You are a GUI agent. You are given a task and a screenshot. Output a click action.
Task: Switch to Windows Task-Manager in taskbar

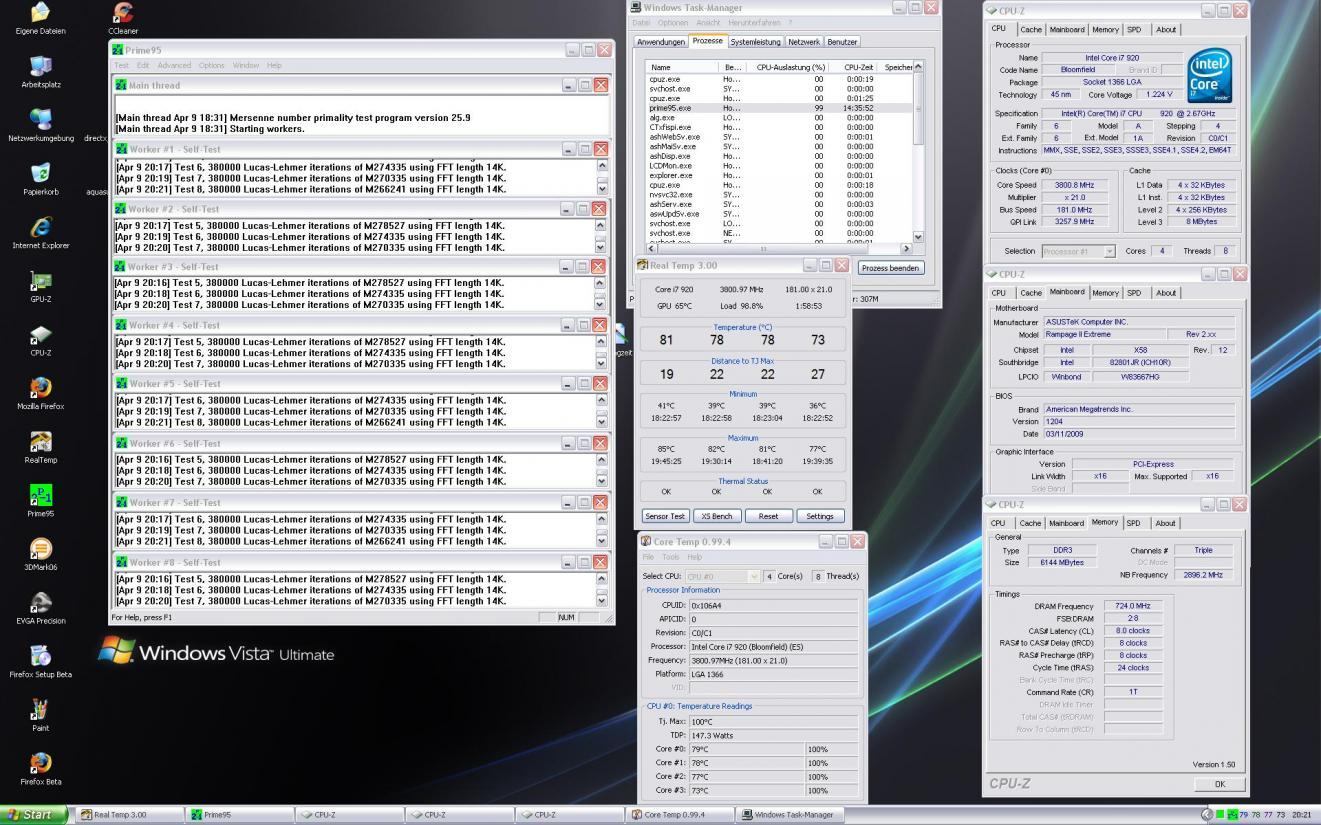(x=791, y=815)
